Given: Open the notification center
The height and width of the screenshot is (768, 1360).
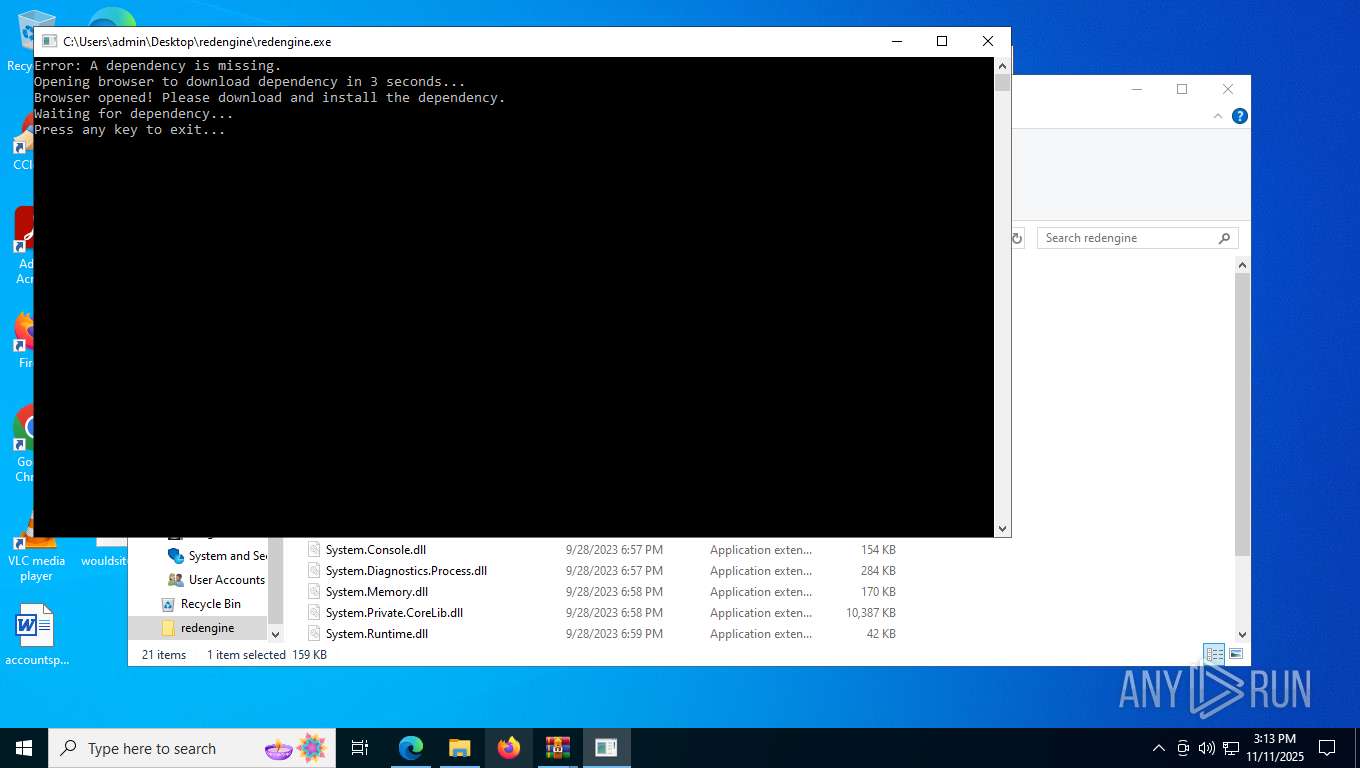Looking at the screenshot, I should point(1327,748).
